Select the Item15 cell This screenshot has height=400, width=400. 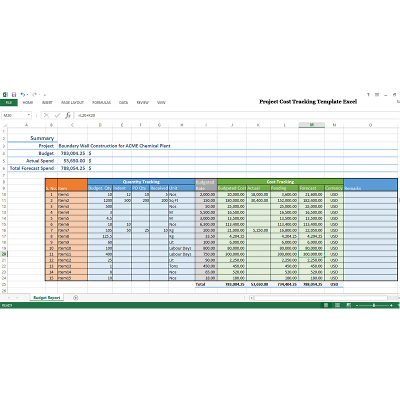(72, 278)
